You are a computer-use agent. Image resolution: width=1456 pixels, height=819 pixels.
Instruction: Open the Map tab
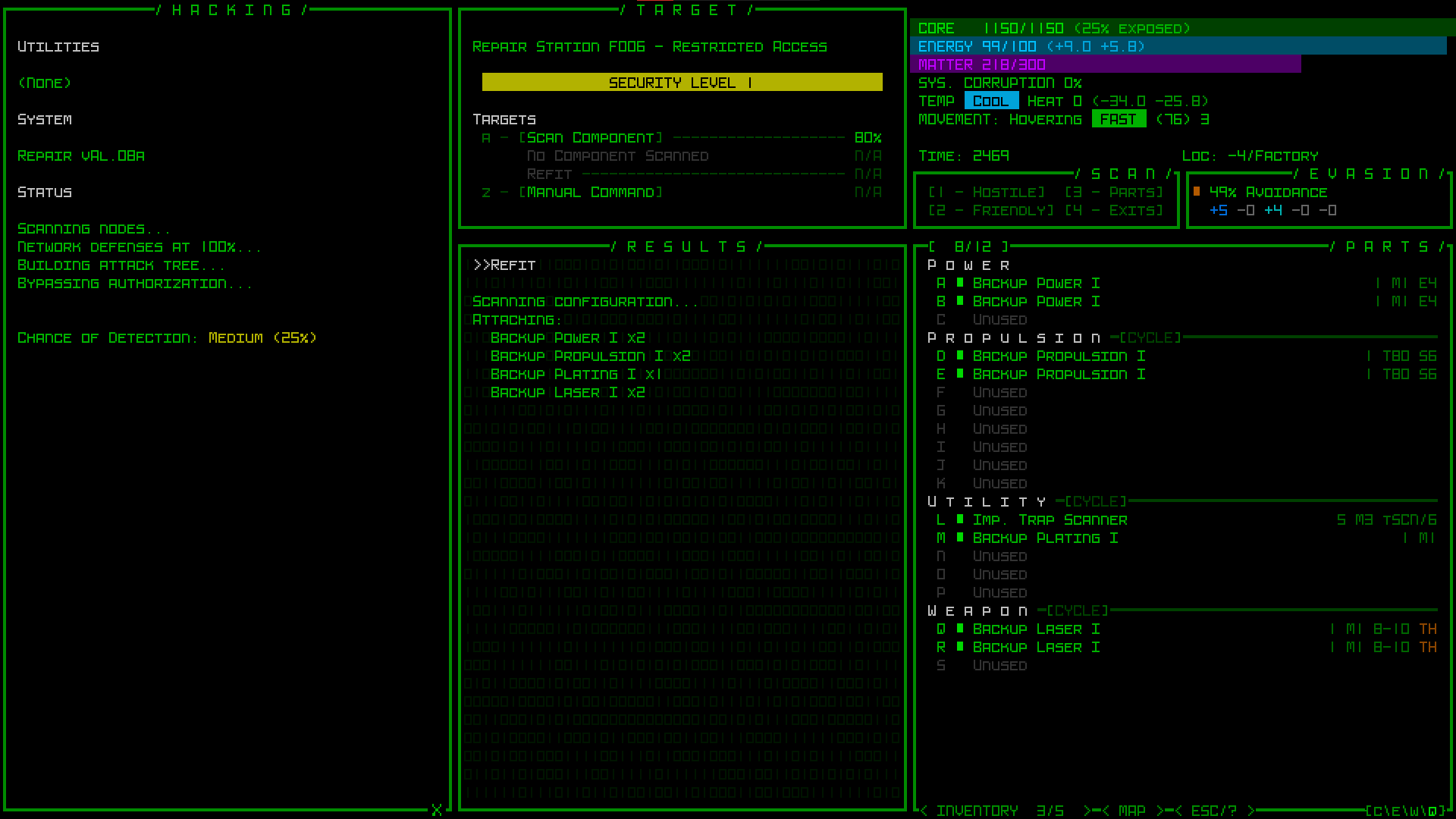click(x=1131, y=811)
